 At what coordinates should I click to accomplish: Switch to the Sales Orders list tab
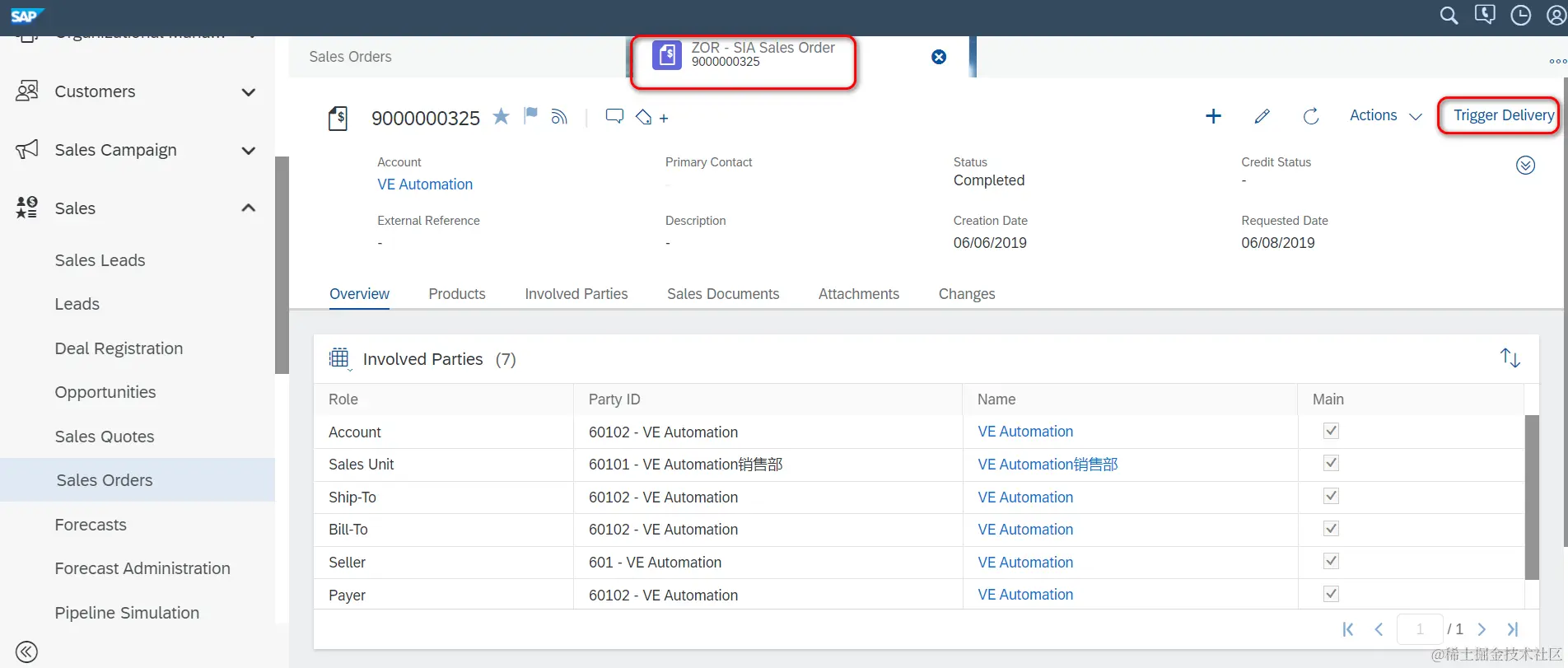pos(350,57)
